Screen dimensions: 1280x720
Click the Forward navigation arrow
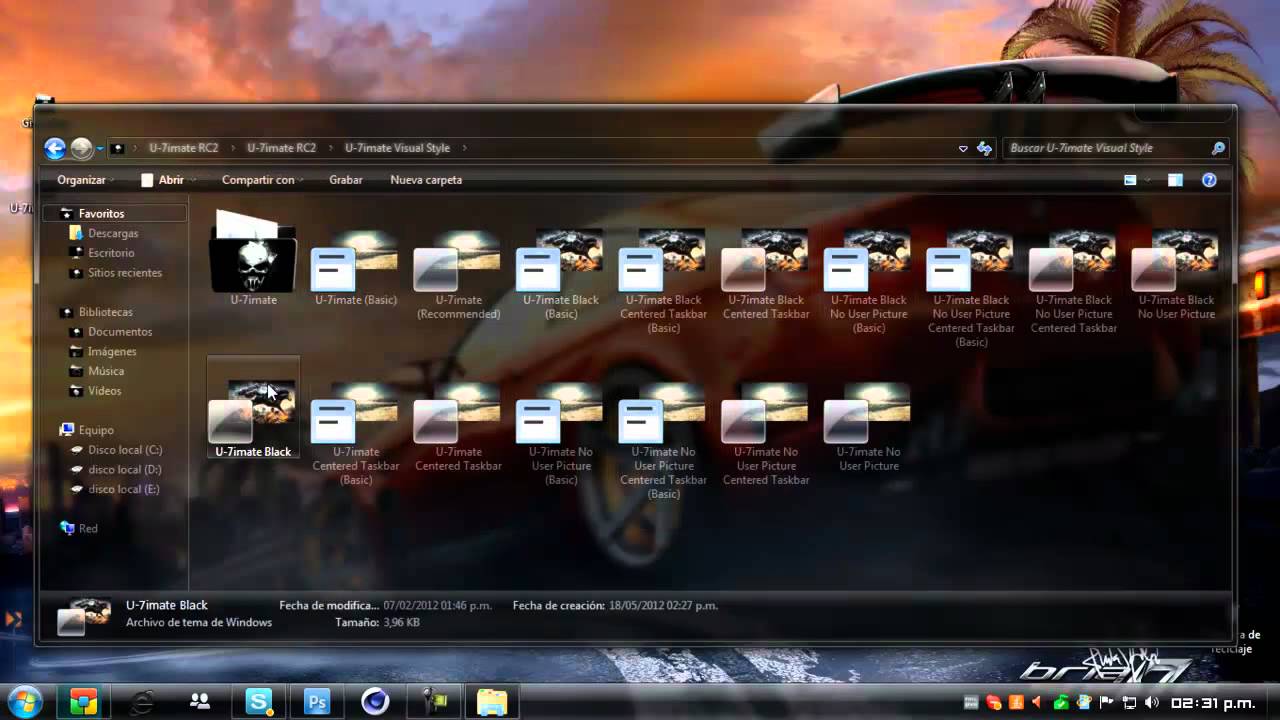click(82, 149)
